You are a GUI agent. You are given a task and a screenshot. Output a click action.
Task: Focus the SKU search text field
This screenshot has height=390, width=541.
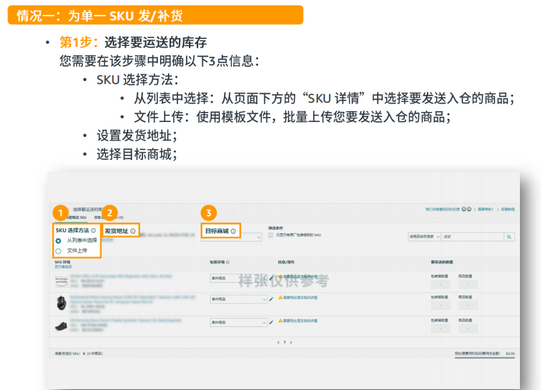[472, 237]
